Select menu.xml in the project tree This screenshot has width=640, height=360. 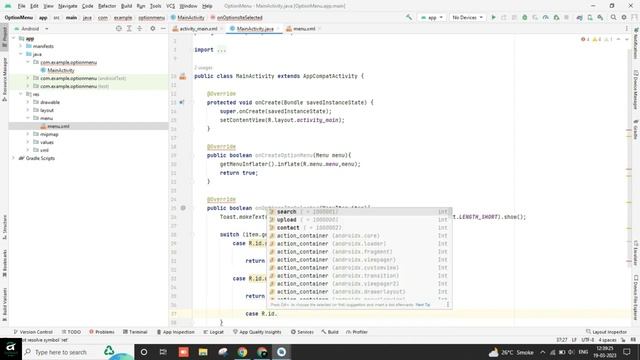[x=58, y=126]
